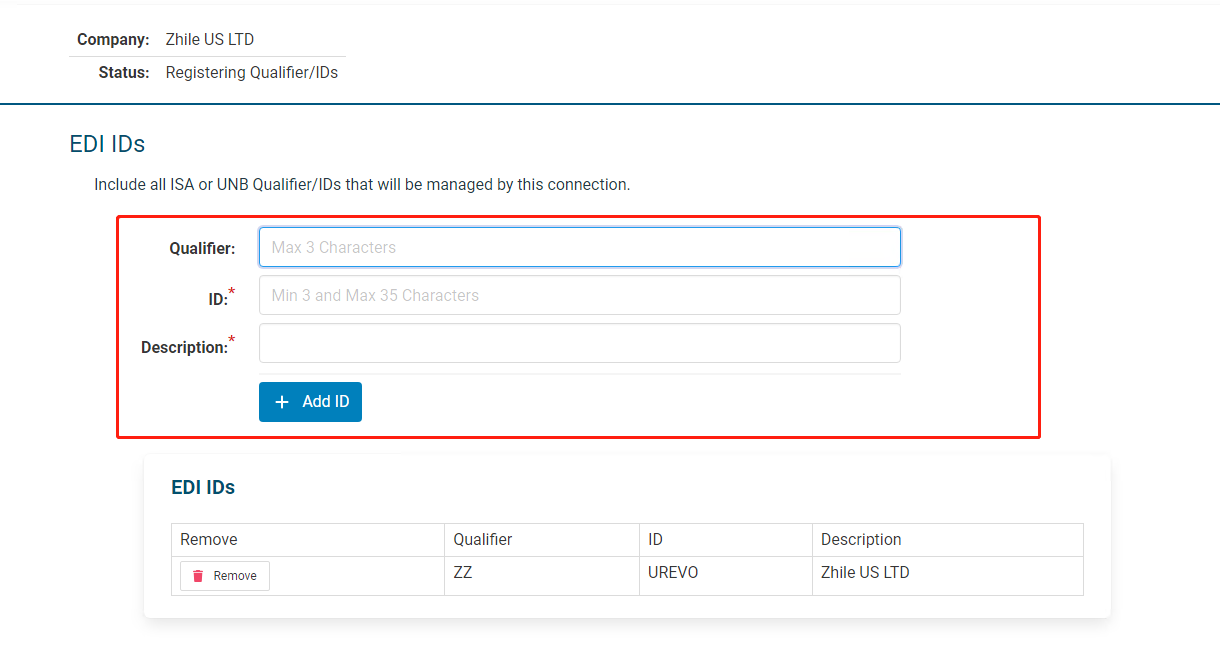Select the ID column header in table
Screen dimensions: 1220x653
[656, 539]
